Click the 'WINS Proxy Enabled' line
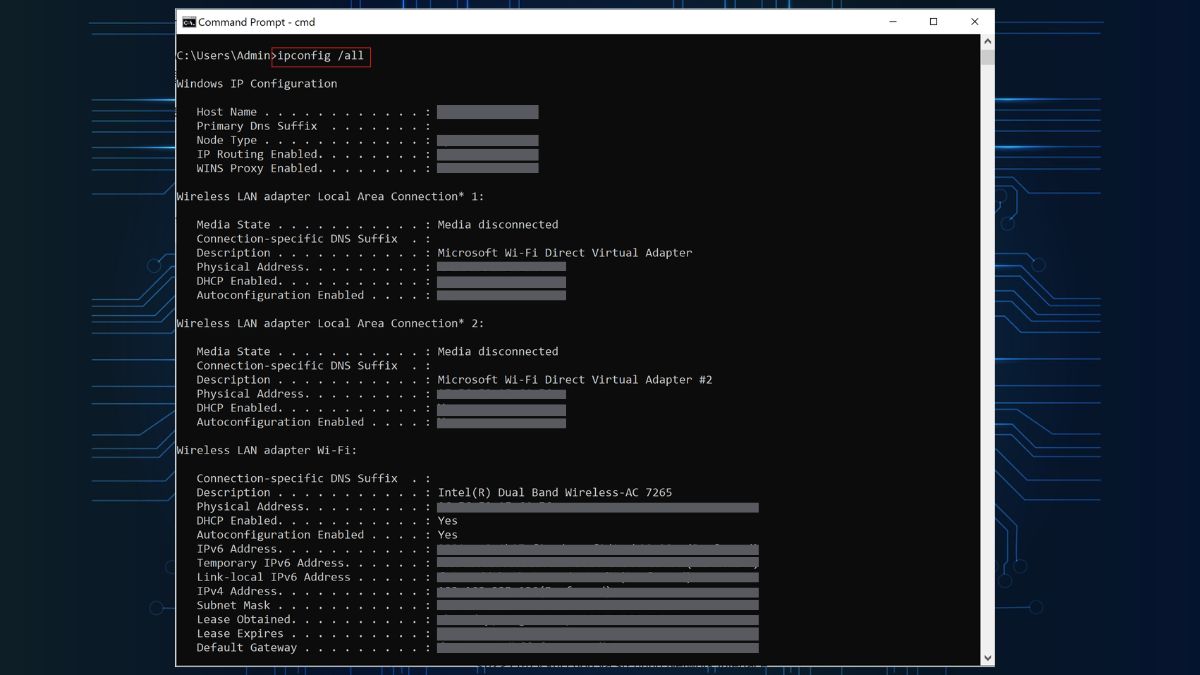This screenshot has width=1200, height=675. click(x=367, y=168)
